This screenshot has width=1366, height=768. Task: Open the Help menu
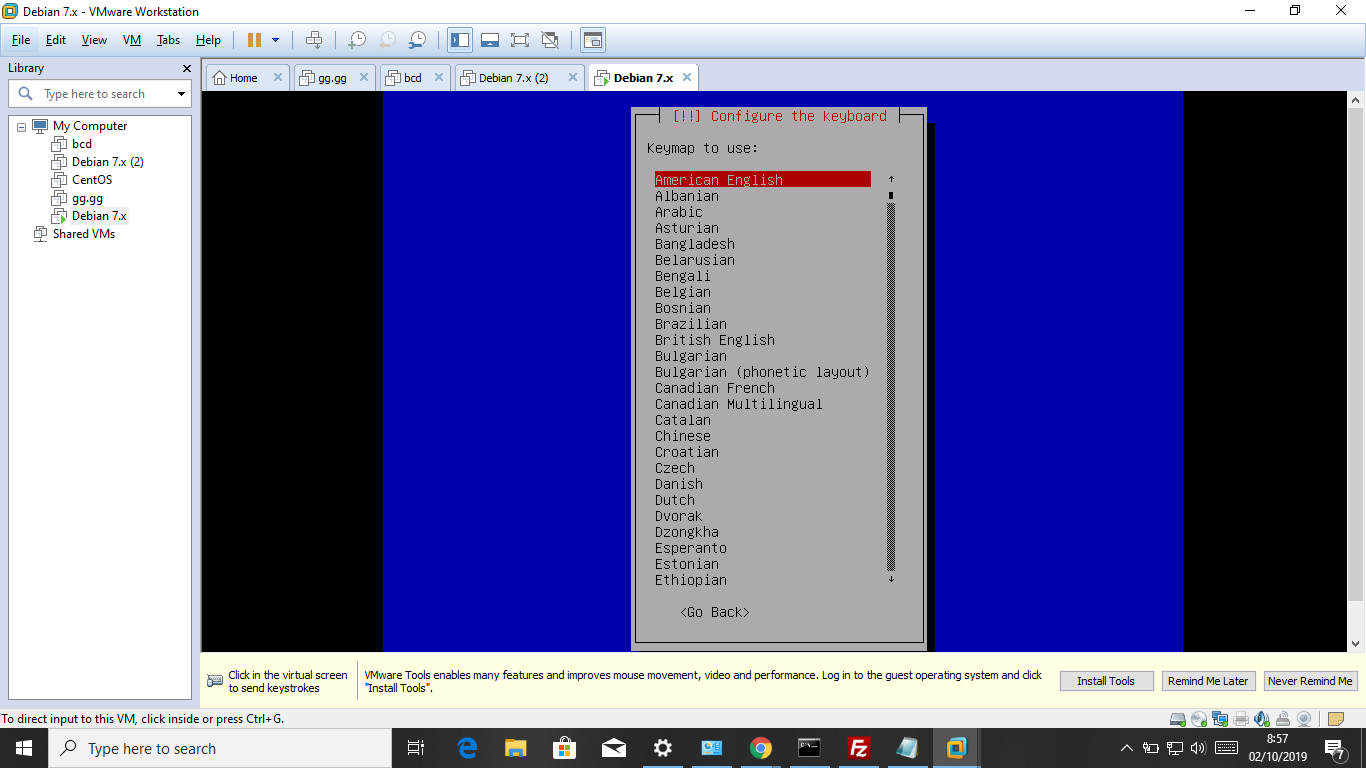click(x=208, y=40)
